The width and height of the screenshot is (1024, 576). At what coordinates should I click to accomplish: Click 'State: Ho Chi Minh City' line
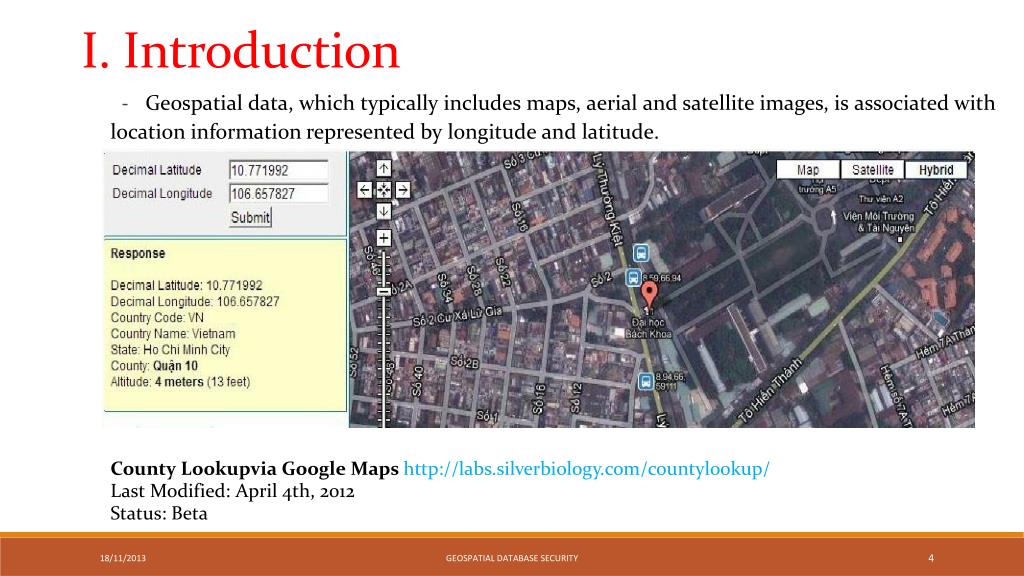(170, 350)
